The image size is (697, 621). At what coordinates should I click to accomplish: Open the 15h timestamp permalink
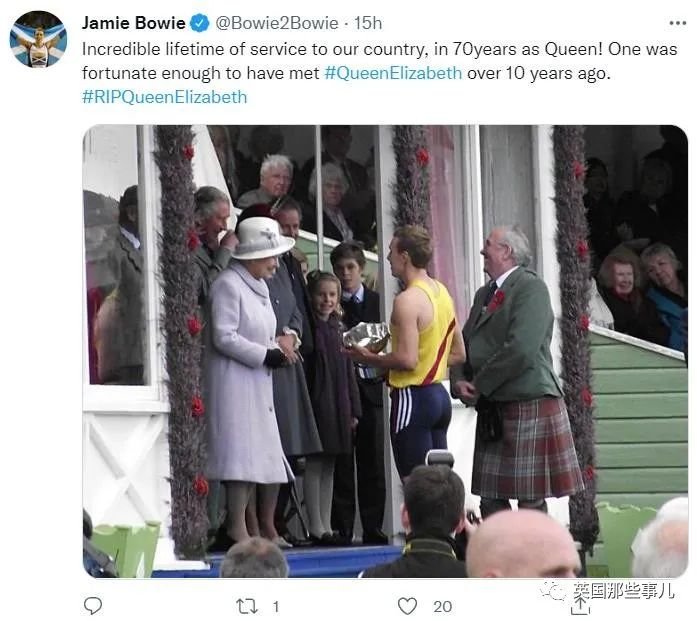tap(368, 23)
